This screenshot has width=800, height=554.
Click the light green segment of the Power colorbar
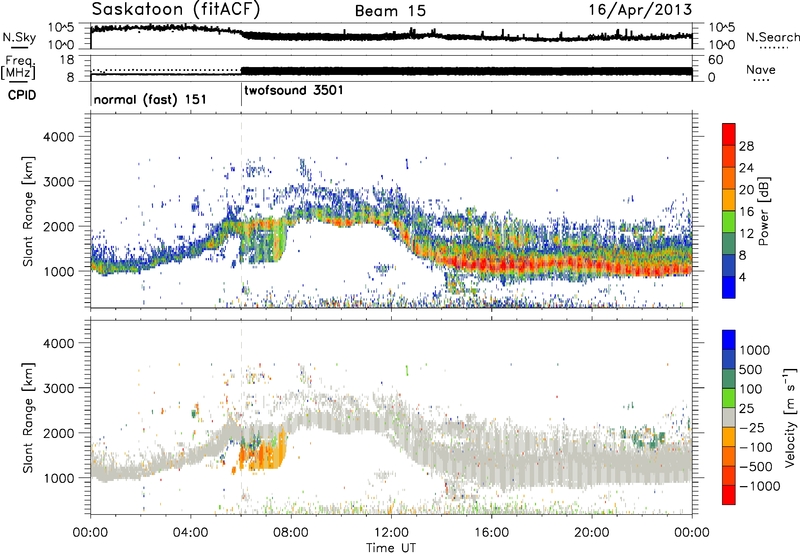coord(729,221)
